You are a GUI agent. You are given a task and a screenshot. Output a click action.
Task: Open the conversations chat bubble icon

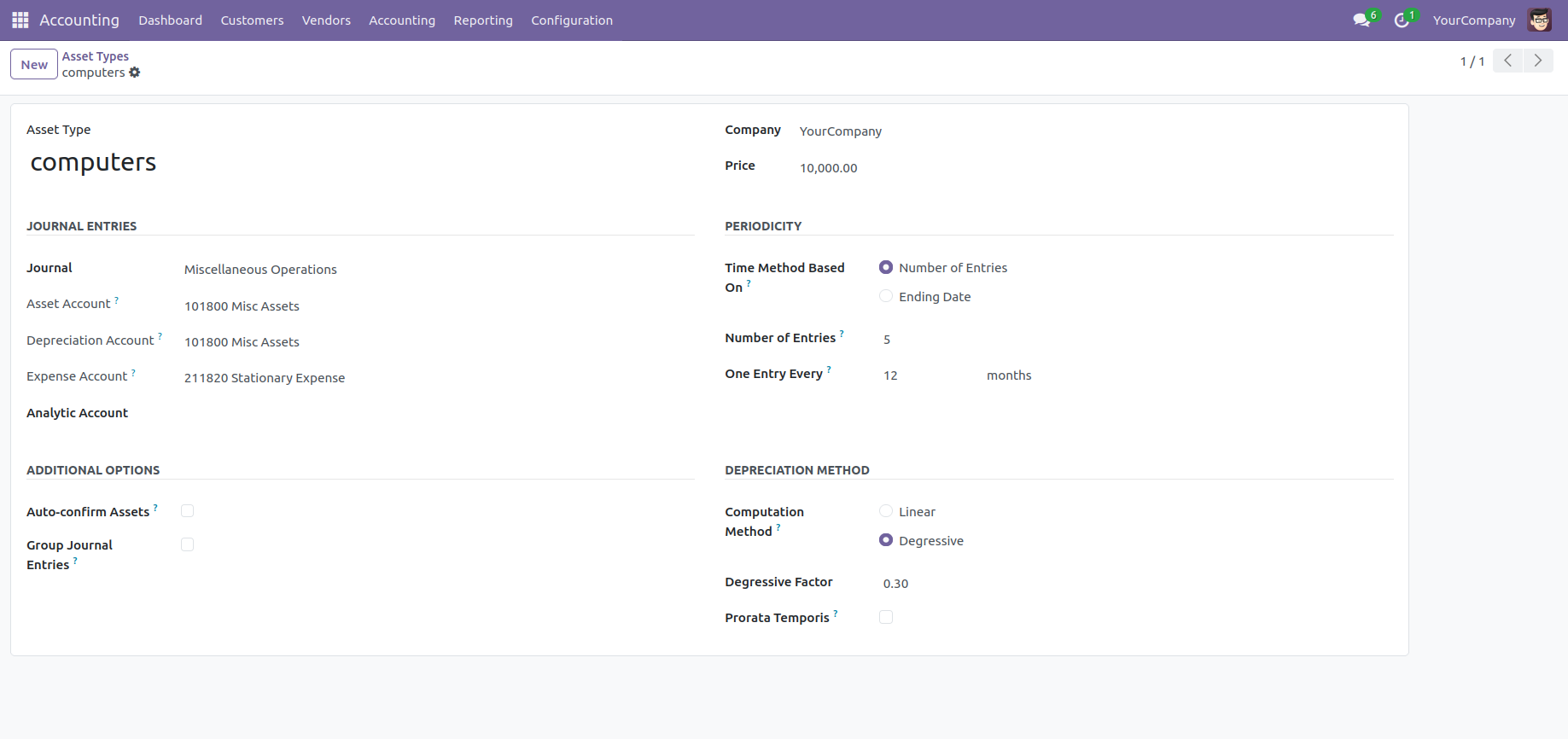coord(1361,20)
